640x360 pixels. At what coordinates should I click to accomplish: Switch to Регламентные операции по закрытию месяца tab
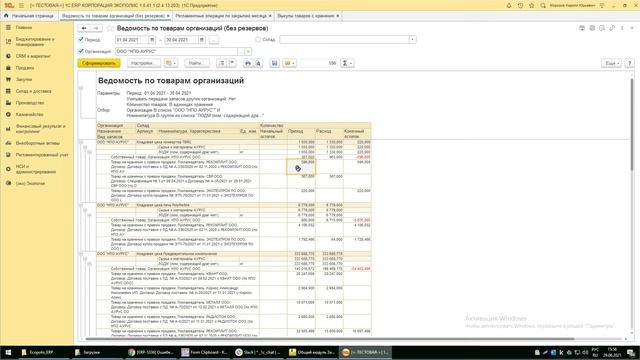tap(221, 16)
